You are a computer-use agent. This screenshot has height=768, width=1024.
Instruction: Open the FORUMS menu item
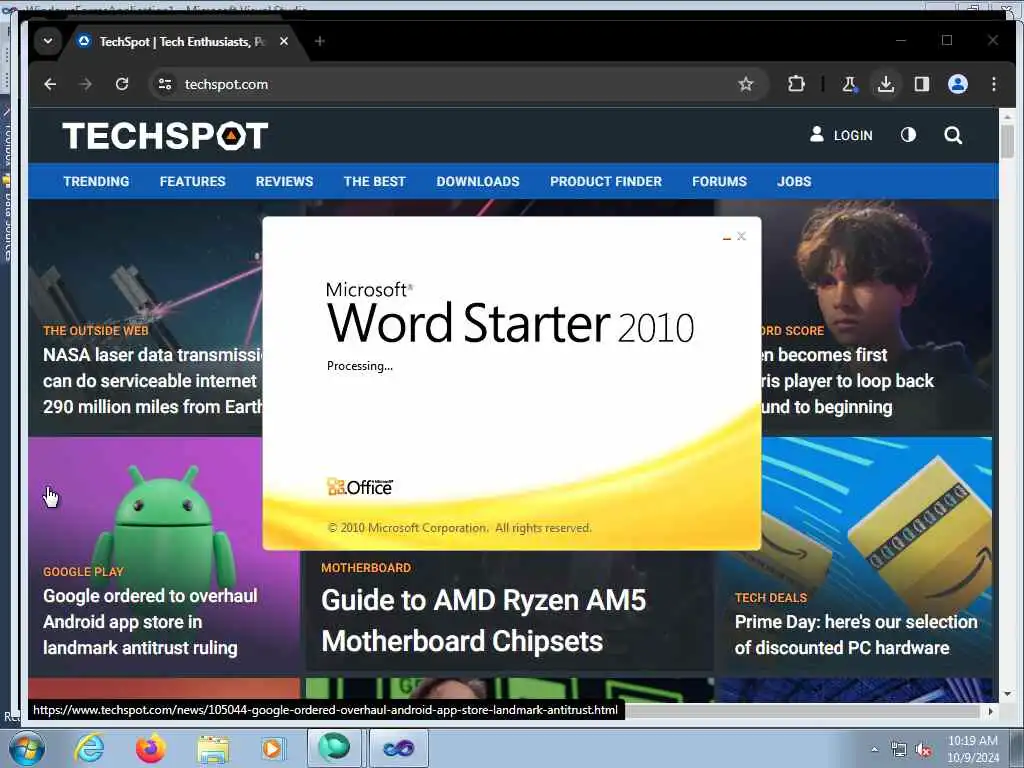[720, 182]
